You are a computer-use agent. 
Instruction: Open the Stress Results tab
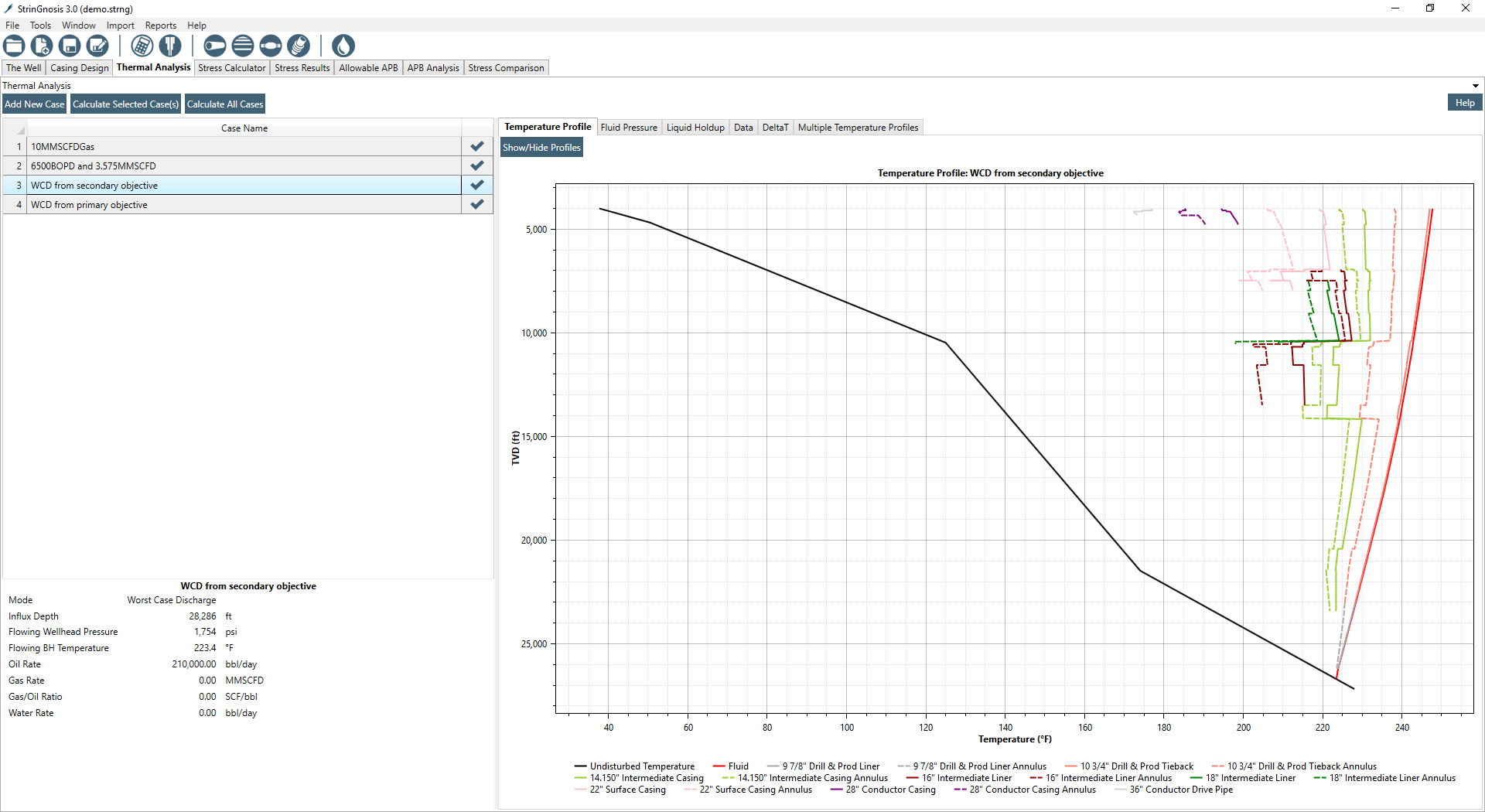coord(302,68)
